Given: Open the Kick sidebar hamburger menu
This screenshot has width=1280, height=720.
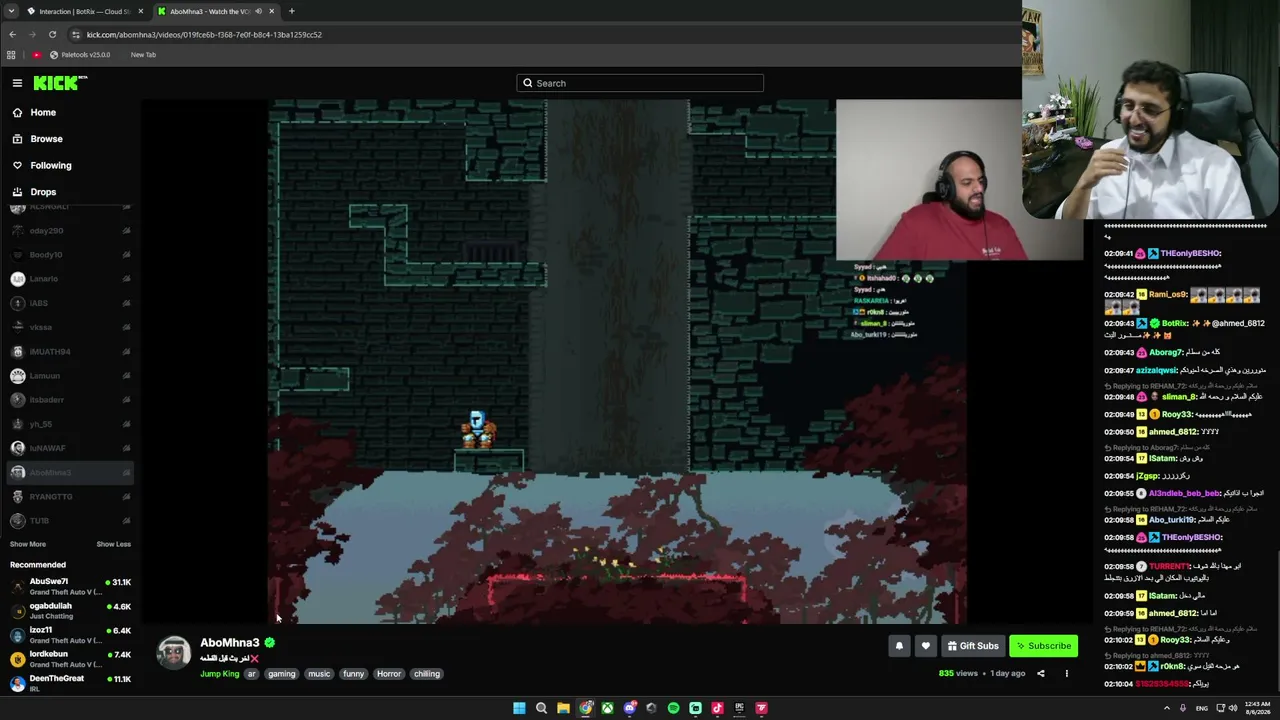Looking at the screenshot, I should (17, 83).
